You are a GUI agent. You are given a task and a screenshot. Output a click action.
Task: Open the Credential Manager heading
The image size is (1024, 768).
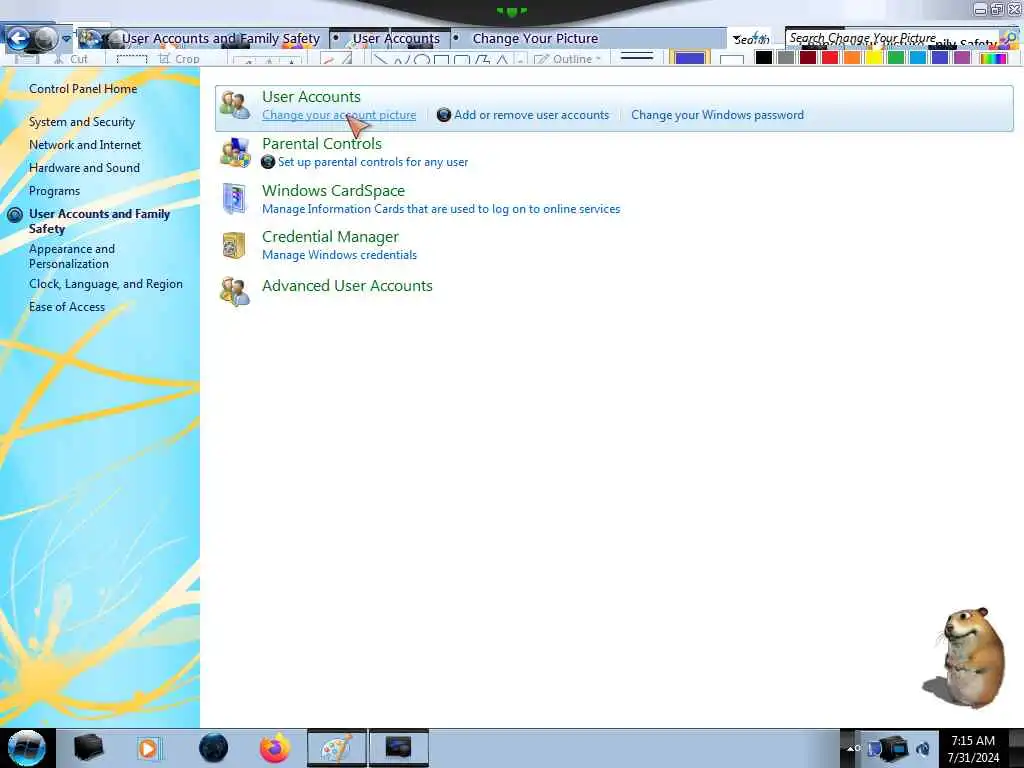[x=330, y=237]
